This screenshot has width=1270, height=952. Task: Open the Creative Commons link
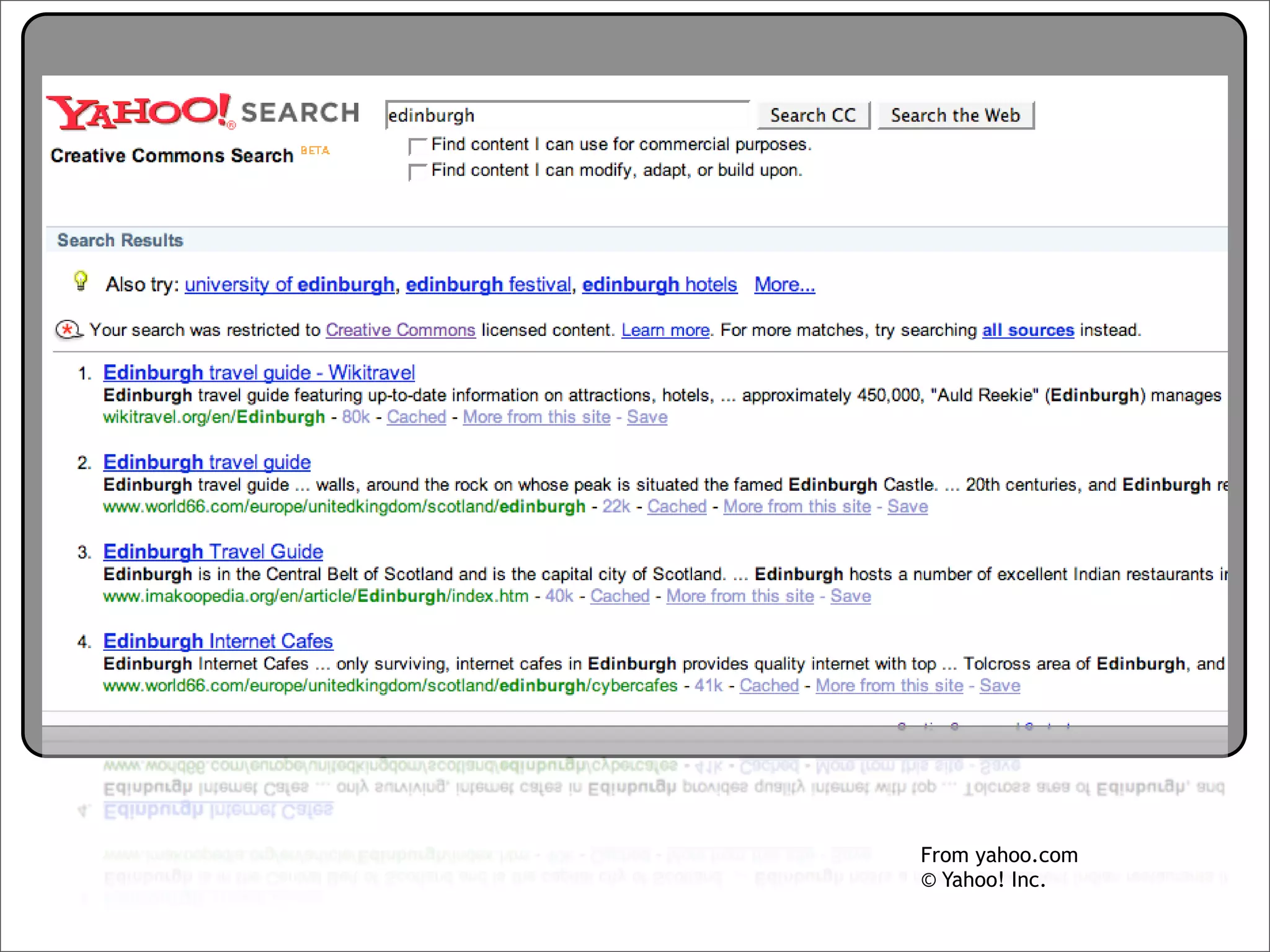pyautogui.click(x=401, y=330)
